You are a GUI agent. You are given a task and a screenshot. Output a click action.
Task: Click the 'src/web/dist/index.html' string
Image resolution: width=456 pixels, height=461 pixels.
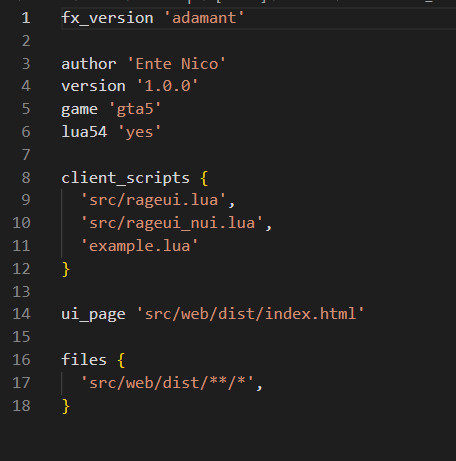click(251, 314)
